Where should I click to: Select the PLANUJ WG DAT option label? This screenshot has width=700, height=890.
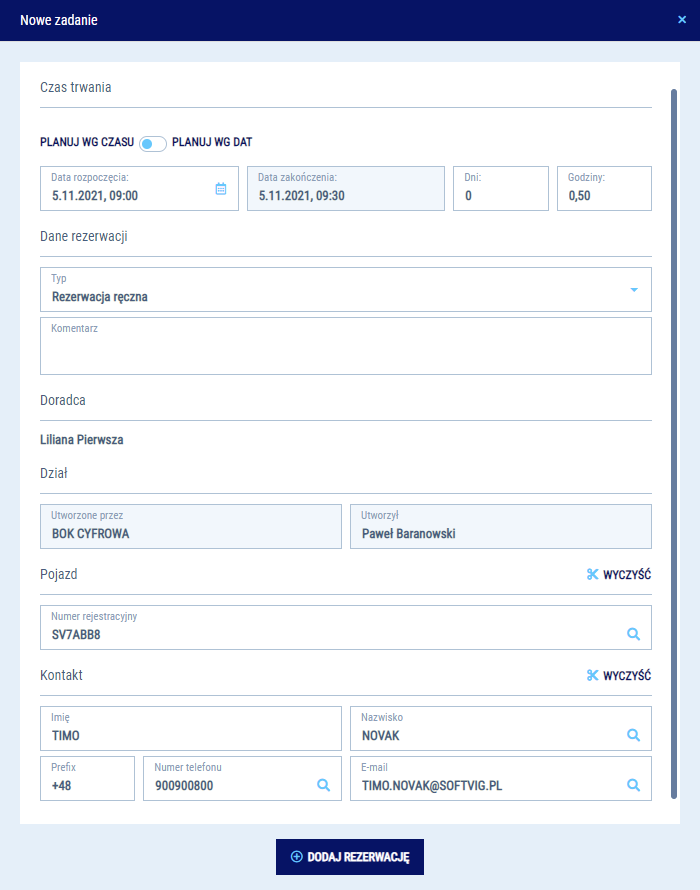click(212, 143)
